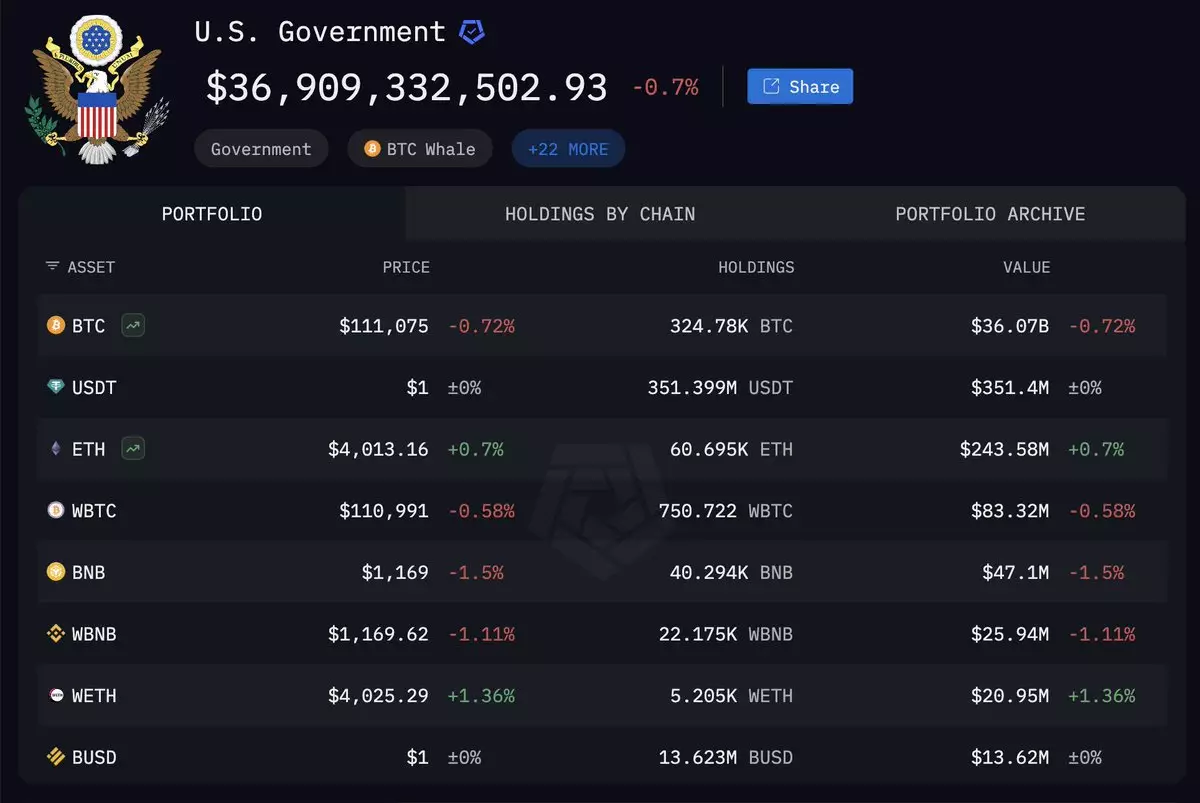The image size is (1200, 803).
Task: Click the WBTC token icon
Action: (x=56, y=511)
